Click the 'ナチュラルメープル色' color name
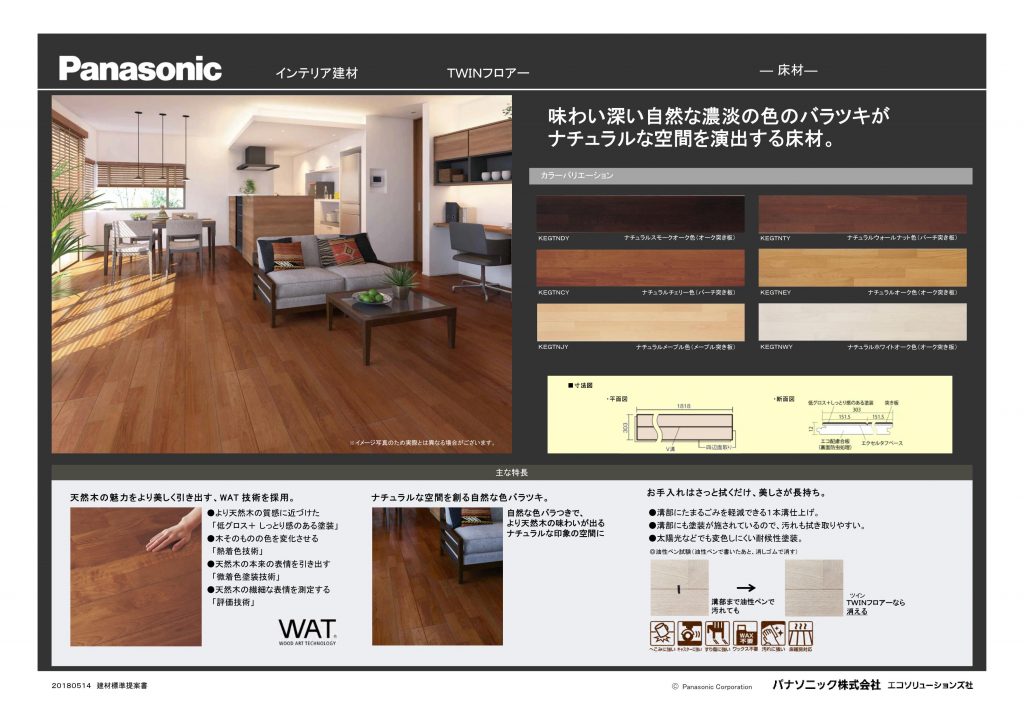1024x724 pixels. pos(664,347)
